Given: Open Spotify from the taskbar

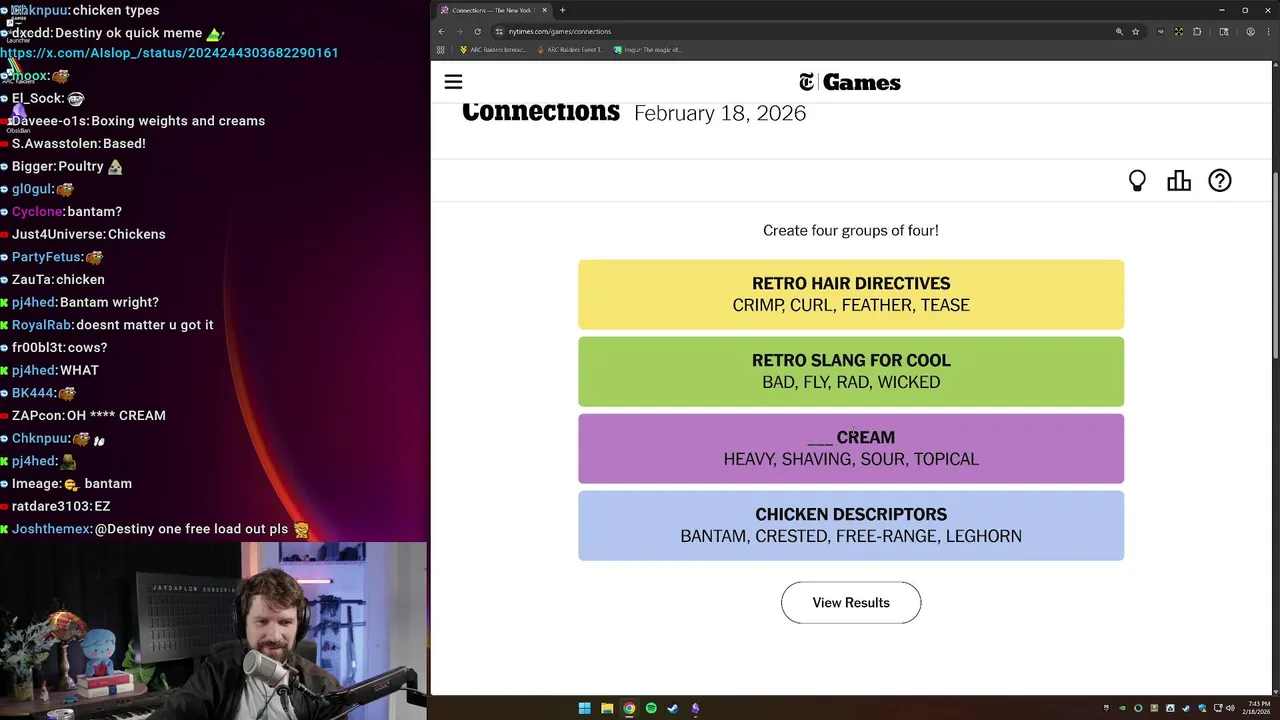Looking at the screenshot, I should click(x=651, y=708).
